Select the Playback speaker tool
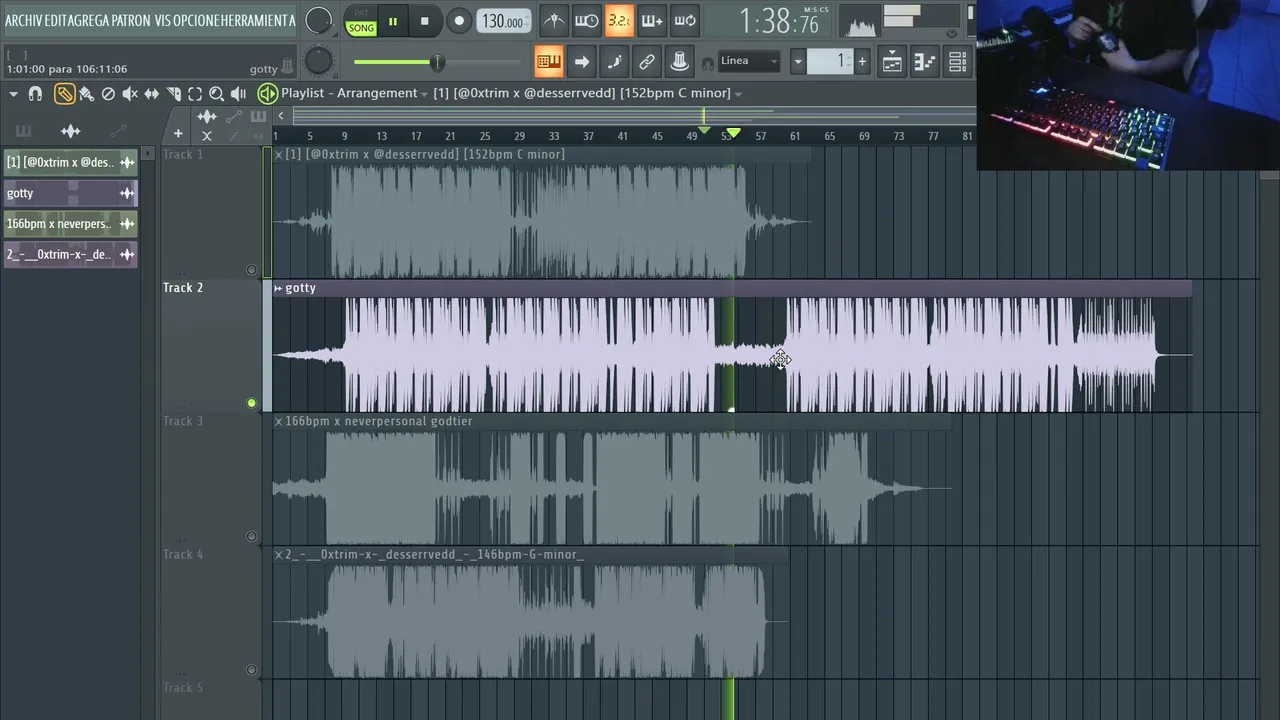 (x=238, y=94)
